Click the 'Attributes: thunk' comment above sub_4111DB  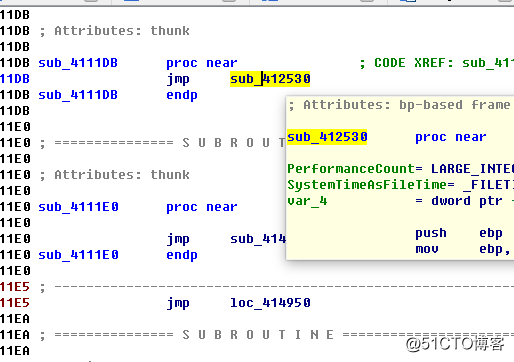tap(115, 31)
